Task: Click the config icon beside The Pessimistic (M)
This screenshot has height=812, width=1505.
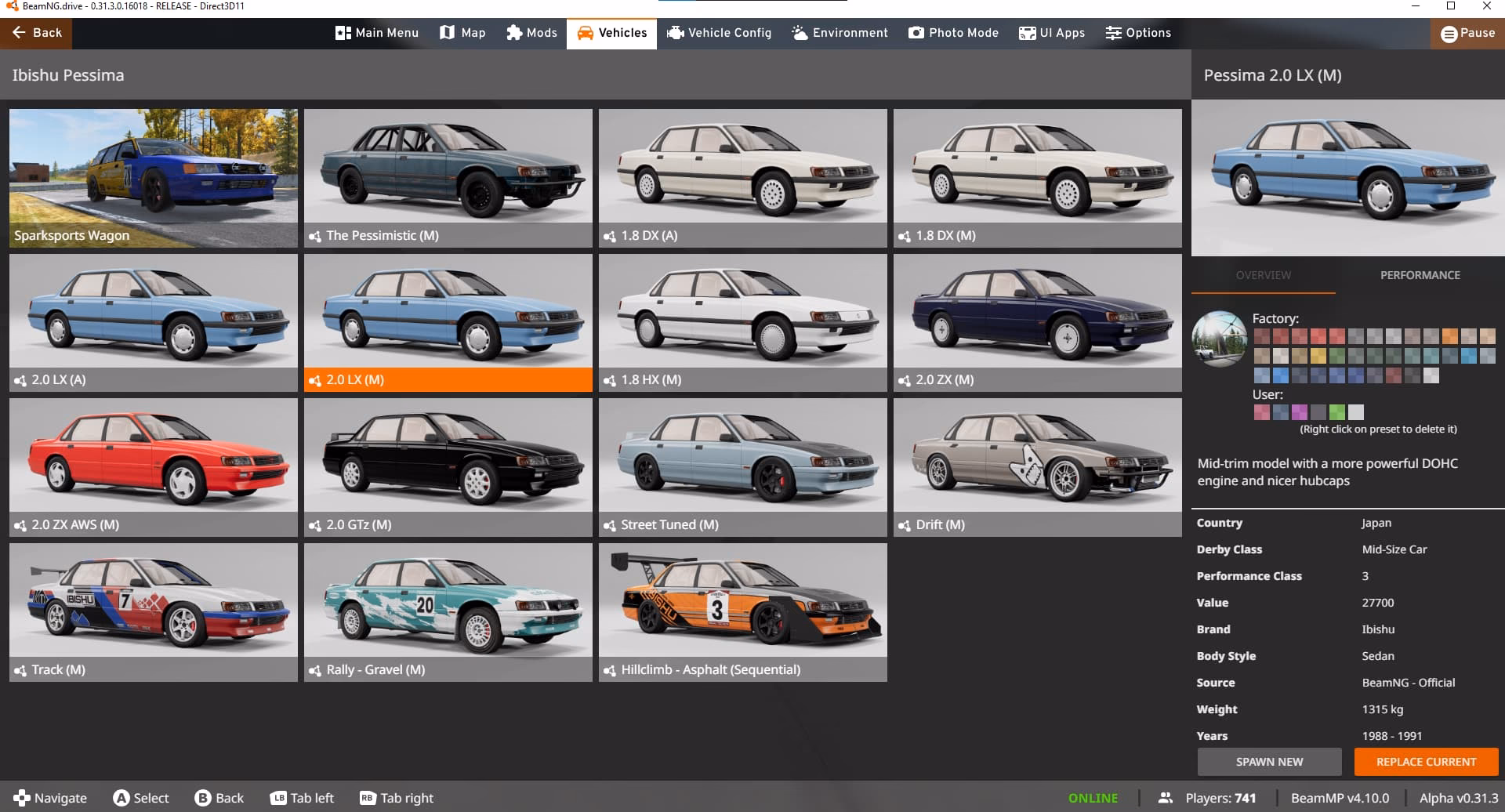Action: pos(315,236)
